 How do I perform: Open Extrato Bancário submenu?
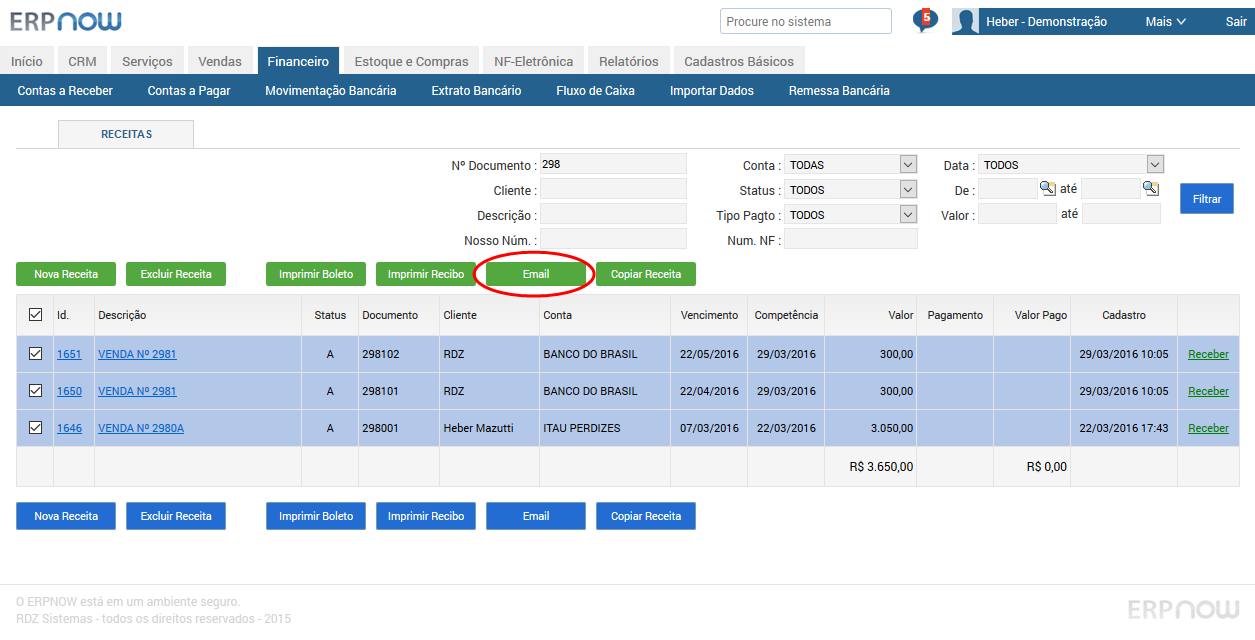476,90
